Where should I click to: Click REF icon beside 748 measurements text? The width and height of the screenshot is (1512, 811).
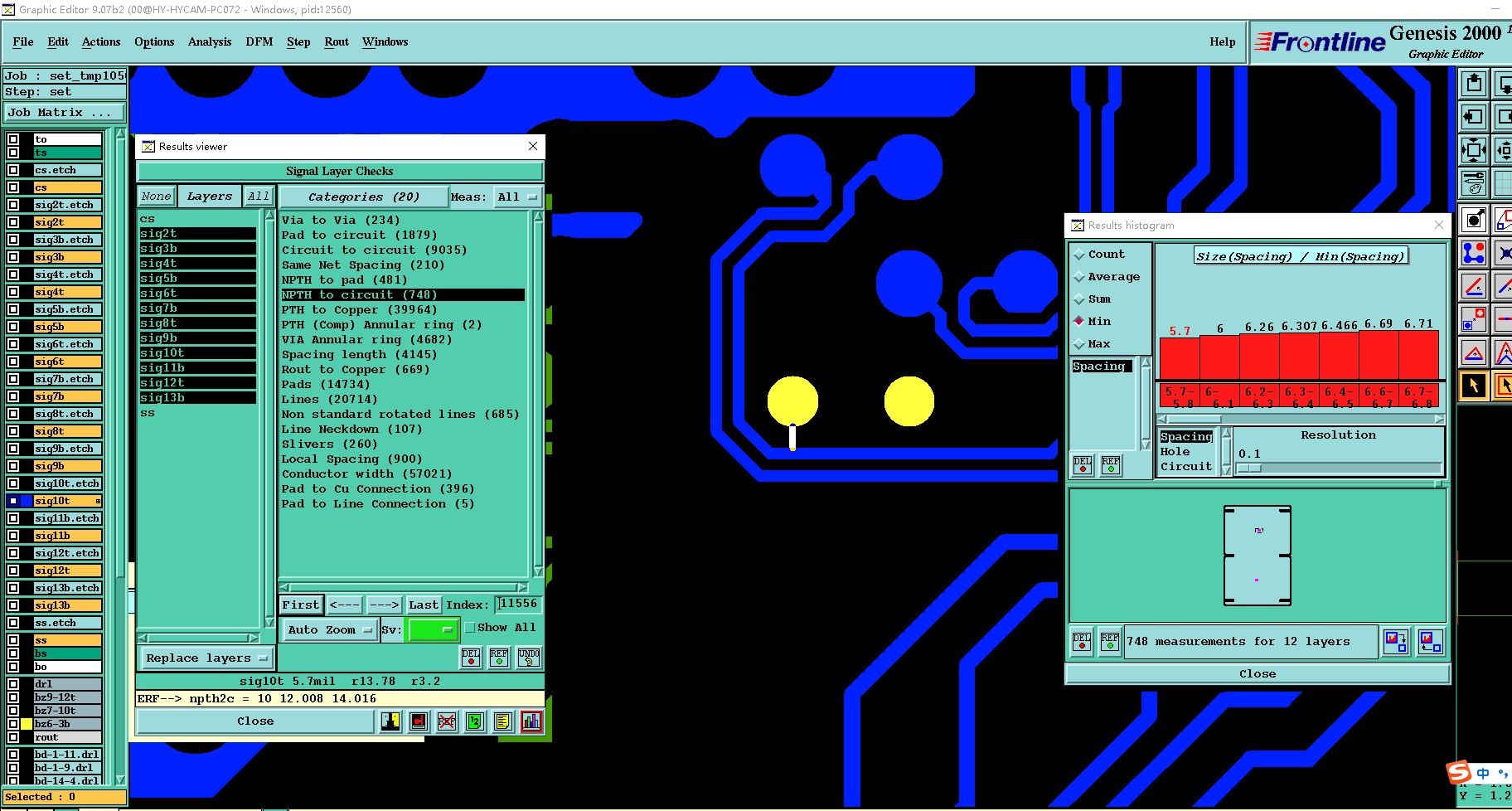point(1110,642)
